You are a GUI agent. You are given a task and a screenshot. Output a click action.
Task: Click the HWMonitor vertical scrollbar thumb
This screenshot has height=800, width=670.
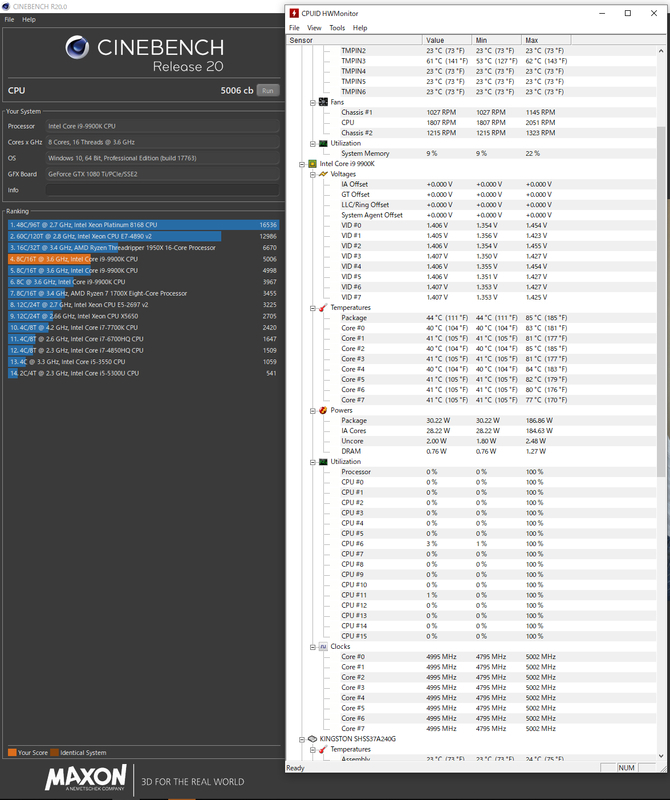[661, 301]
